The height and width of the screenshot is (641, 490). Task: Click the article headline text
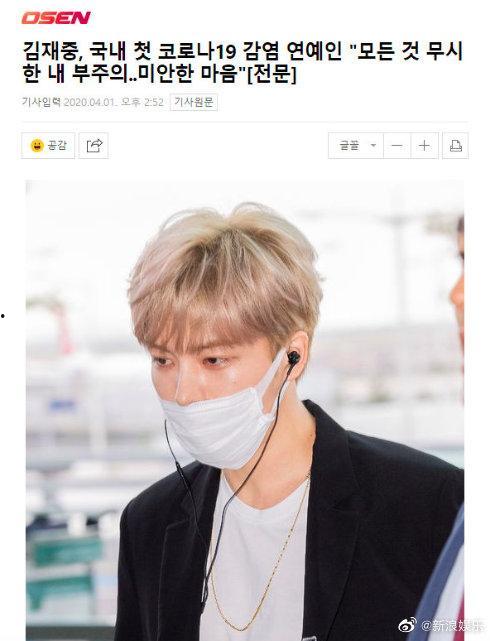coord(243,62)
